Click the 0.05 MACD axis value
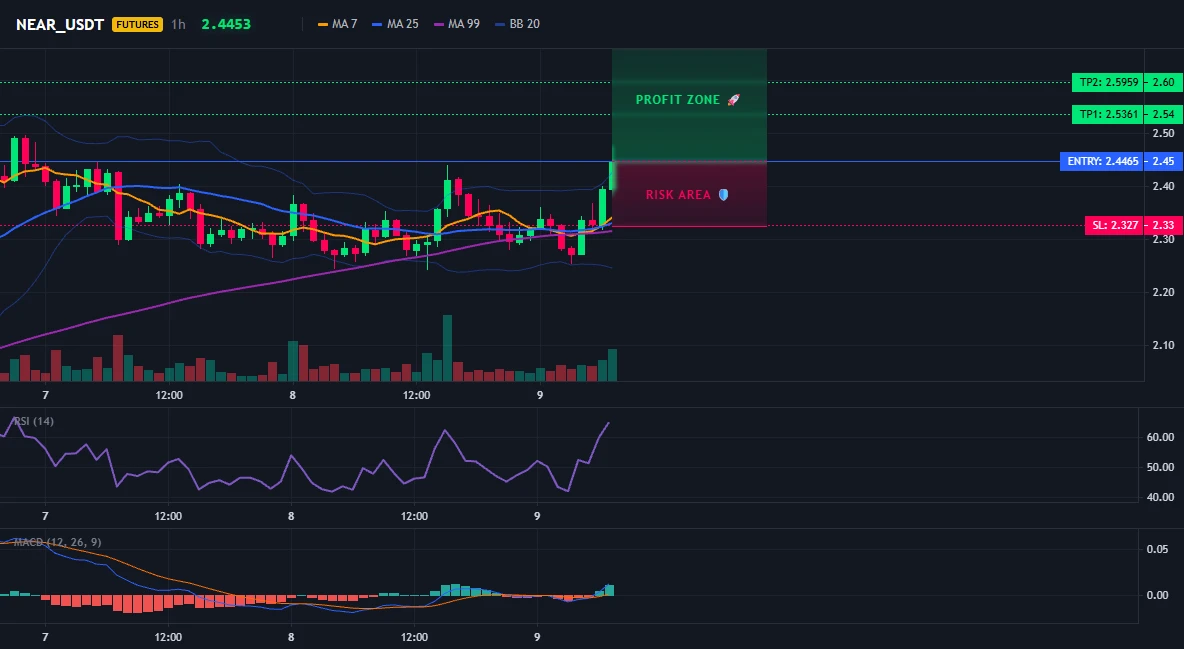 click(x=1158, y=549)
